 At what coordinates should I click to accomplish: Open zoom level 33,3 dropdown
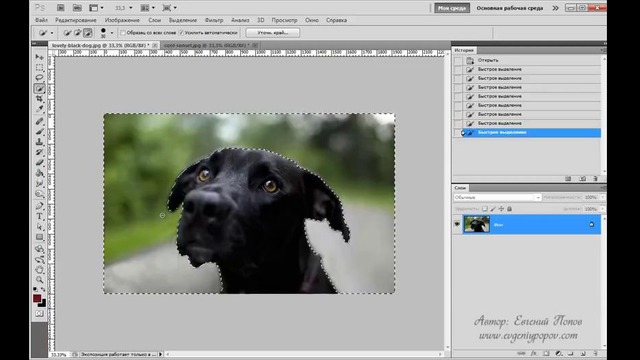[x=131, y=8]
